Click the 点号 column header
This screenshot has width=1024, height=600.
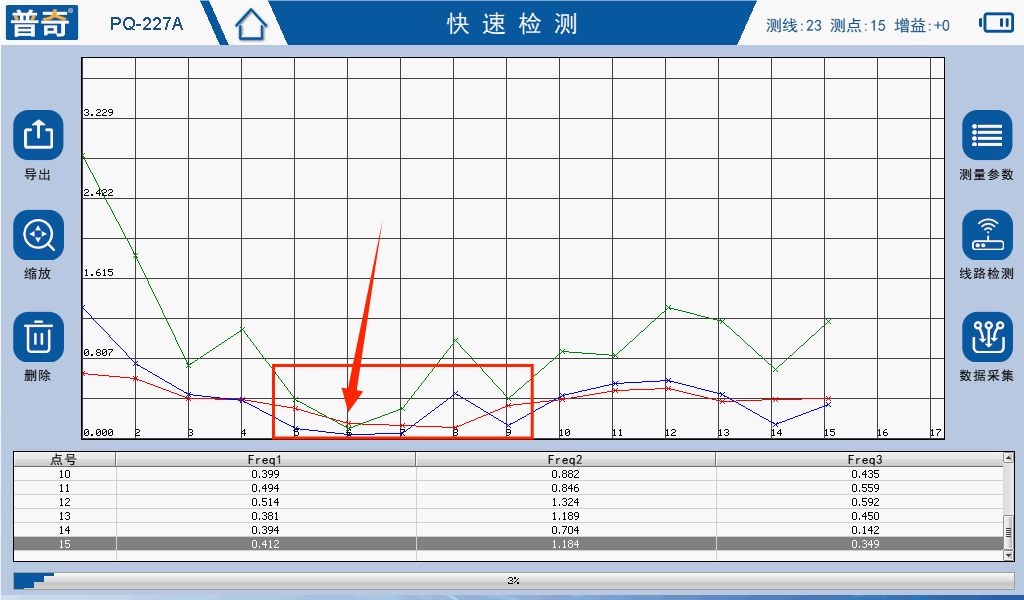coord(65,459)
